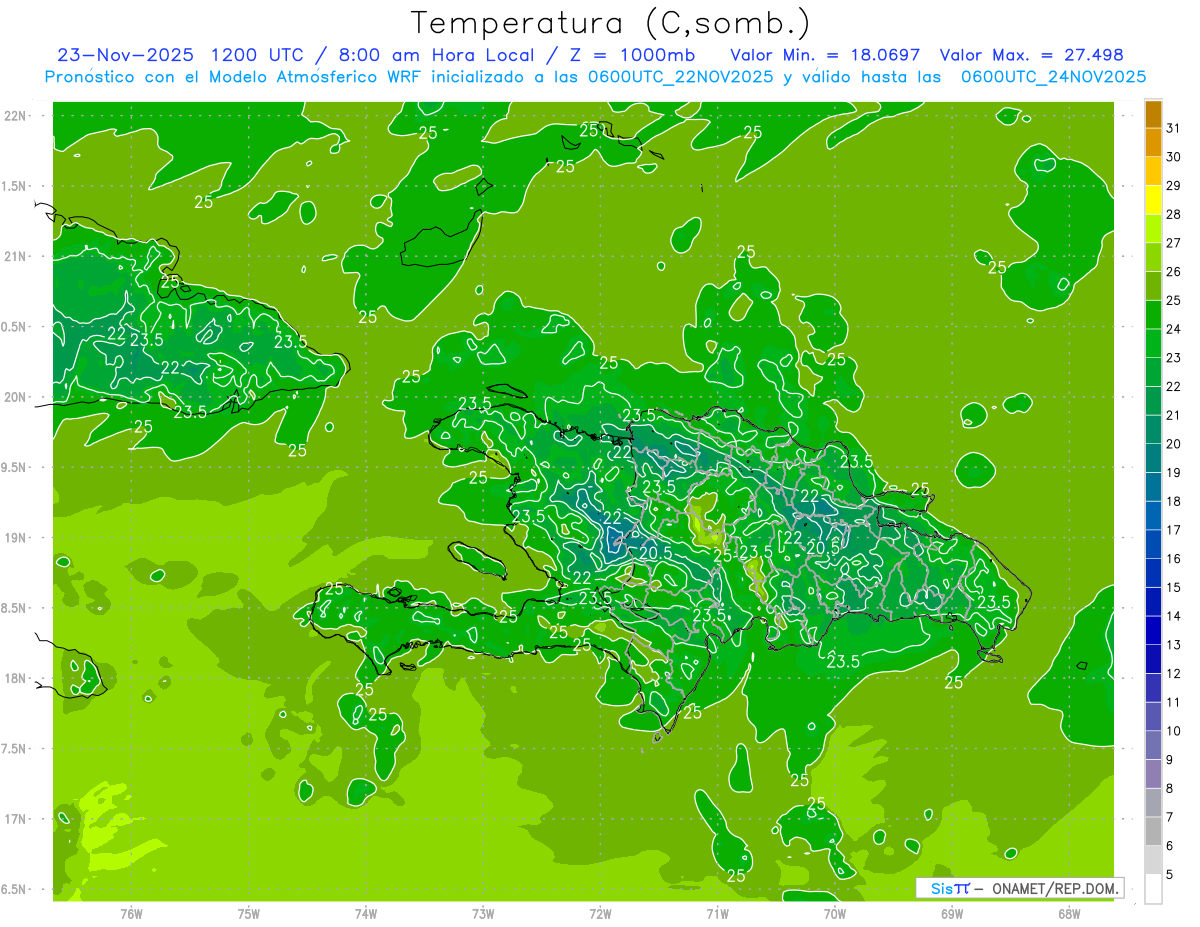The image size is (1200, 927).
Task: Click the '70W' longitude axis label
Action: pyautogui.click(x=835, y=914)
